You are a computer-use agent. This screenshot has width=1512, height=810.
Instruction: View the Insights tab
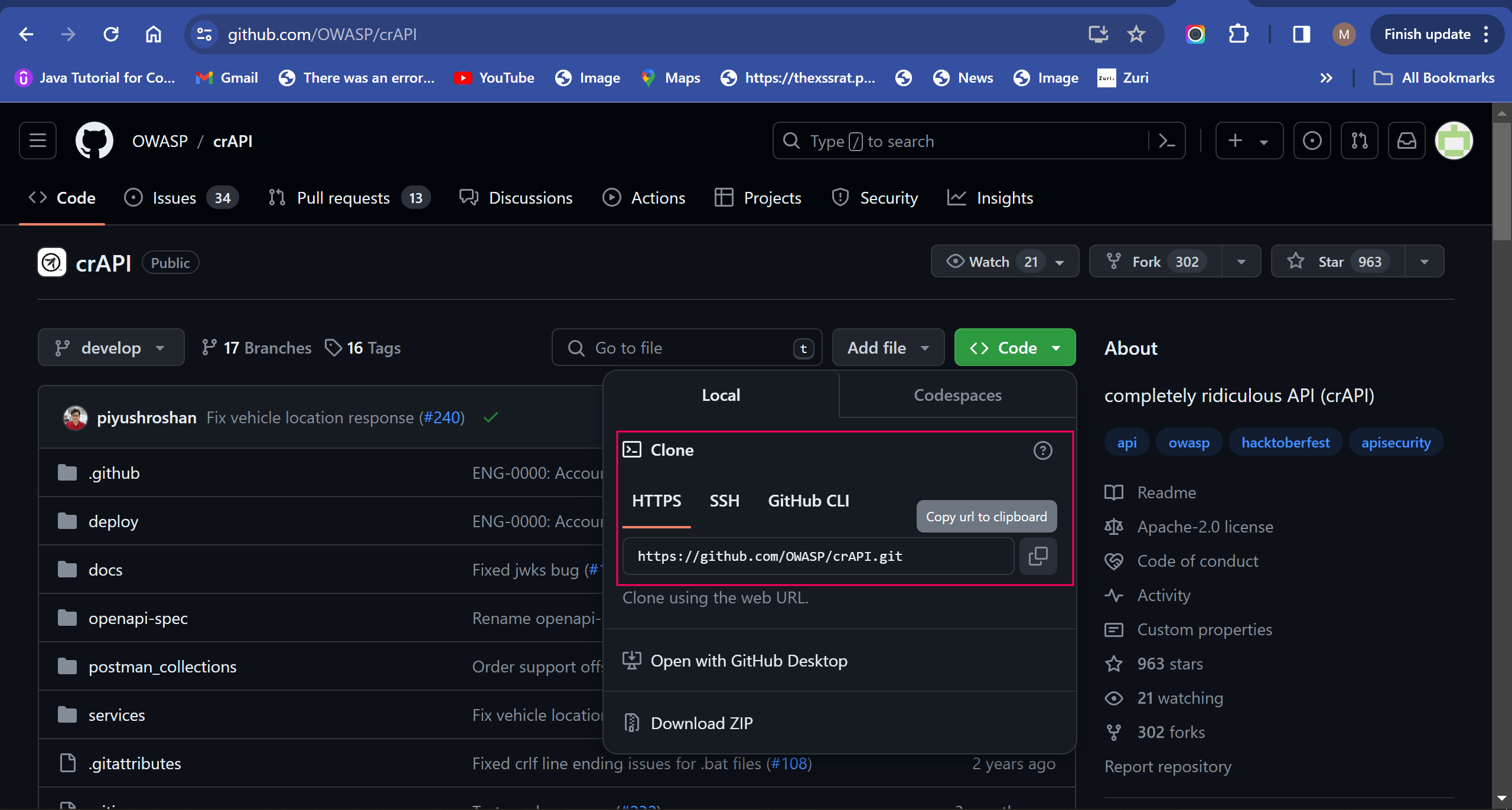point(990,197)
